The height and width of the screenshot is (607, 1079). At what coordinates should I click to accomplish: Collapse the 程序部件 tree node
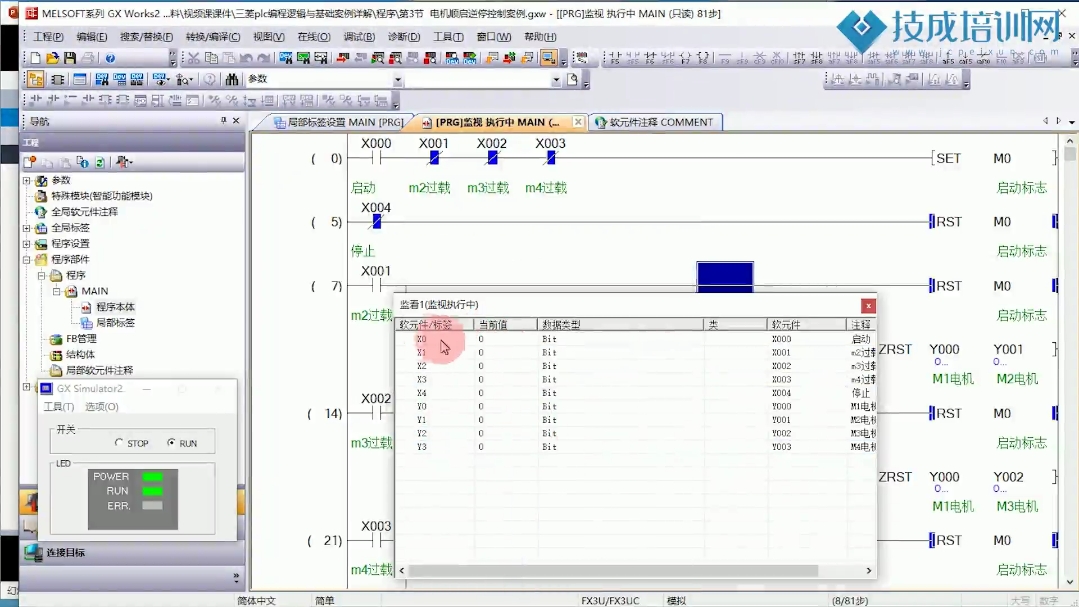pos(27,259)
